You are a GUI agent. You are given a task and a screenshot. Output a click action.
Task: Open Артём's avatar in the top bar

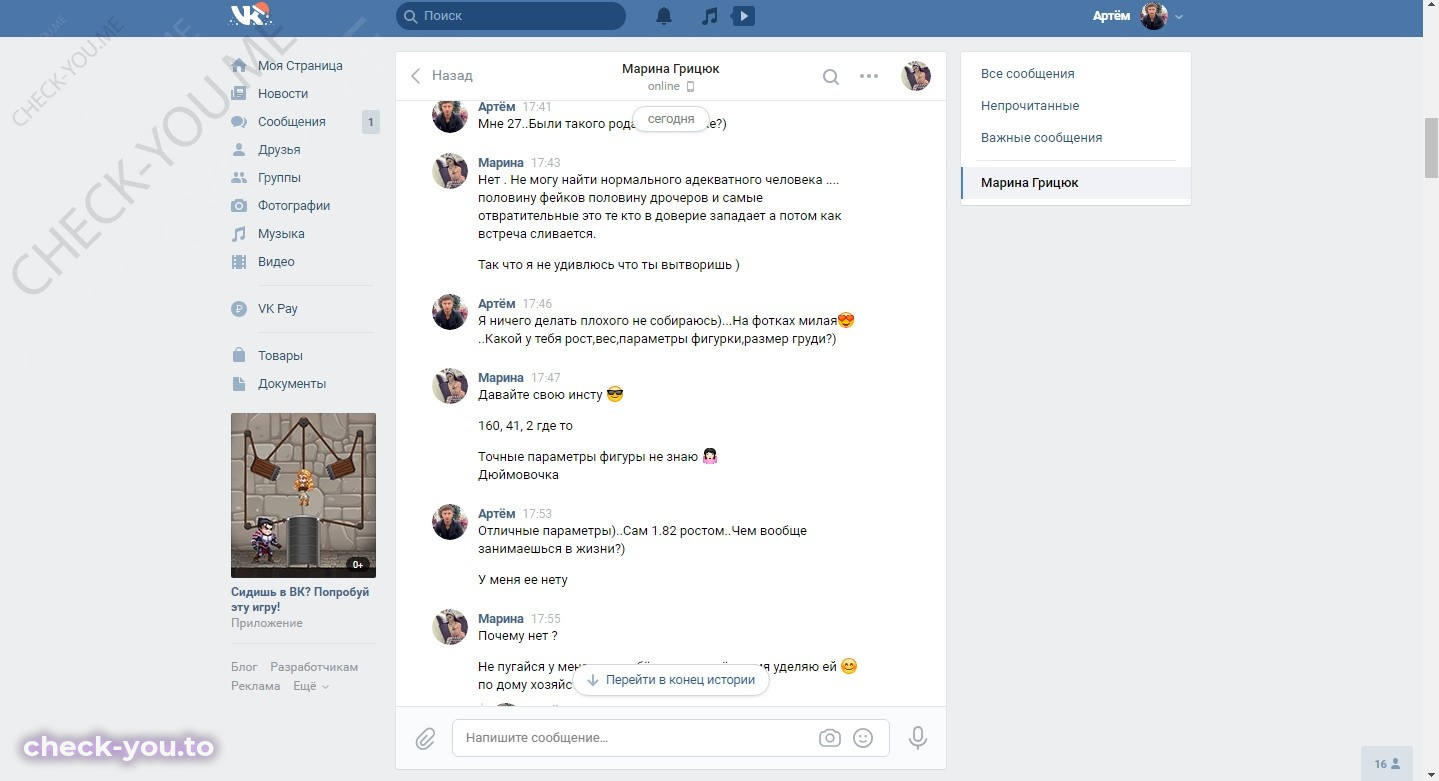coord(1154,16)
